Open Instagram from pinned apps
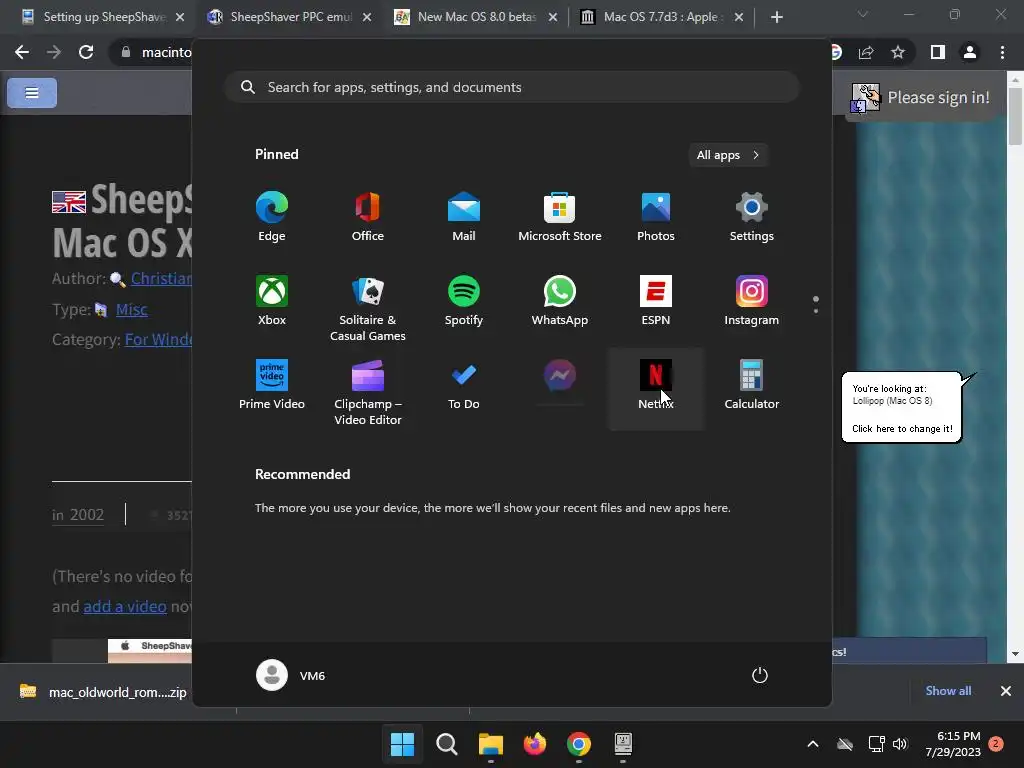The height and width of the screenshot is (768, 1024). point(752,300)
